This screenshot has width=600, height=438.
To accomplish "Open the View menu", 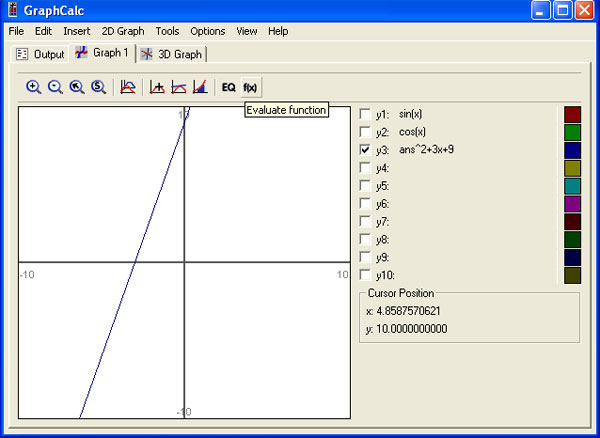I will coord(246,31).
